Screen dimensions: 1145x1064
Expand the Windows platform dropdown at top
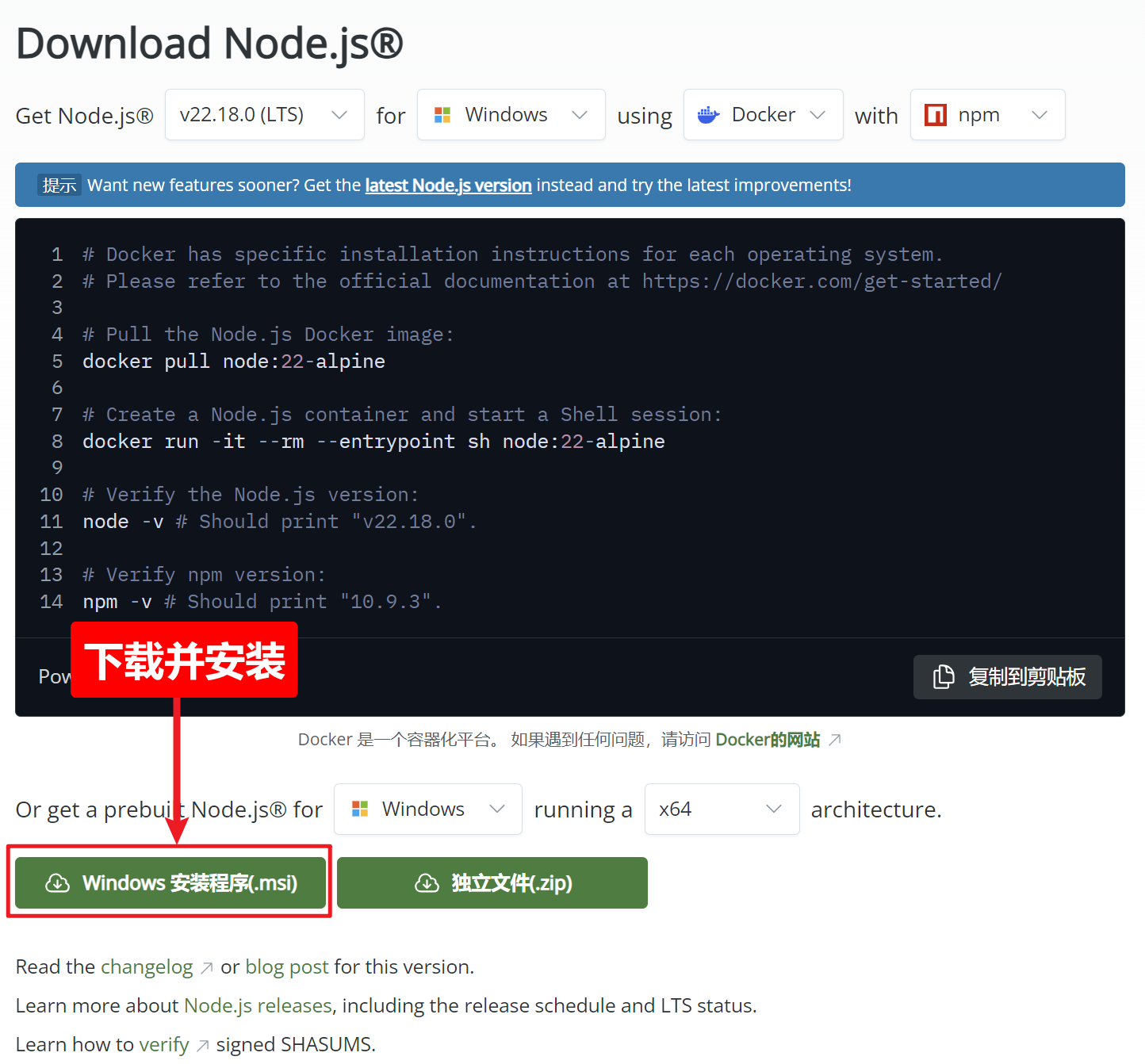(511, 115)
